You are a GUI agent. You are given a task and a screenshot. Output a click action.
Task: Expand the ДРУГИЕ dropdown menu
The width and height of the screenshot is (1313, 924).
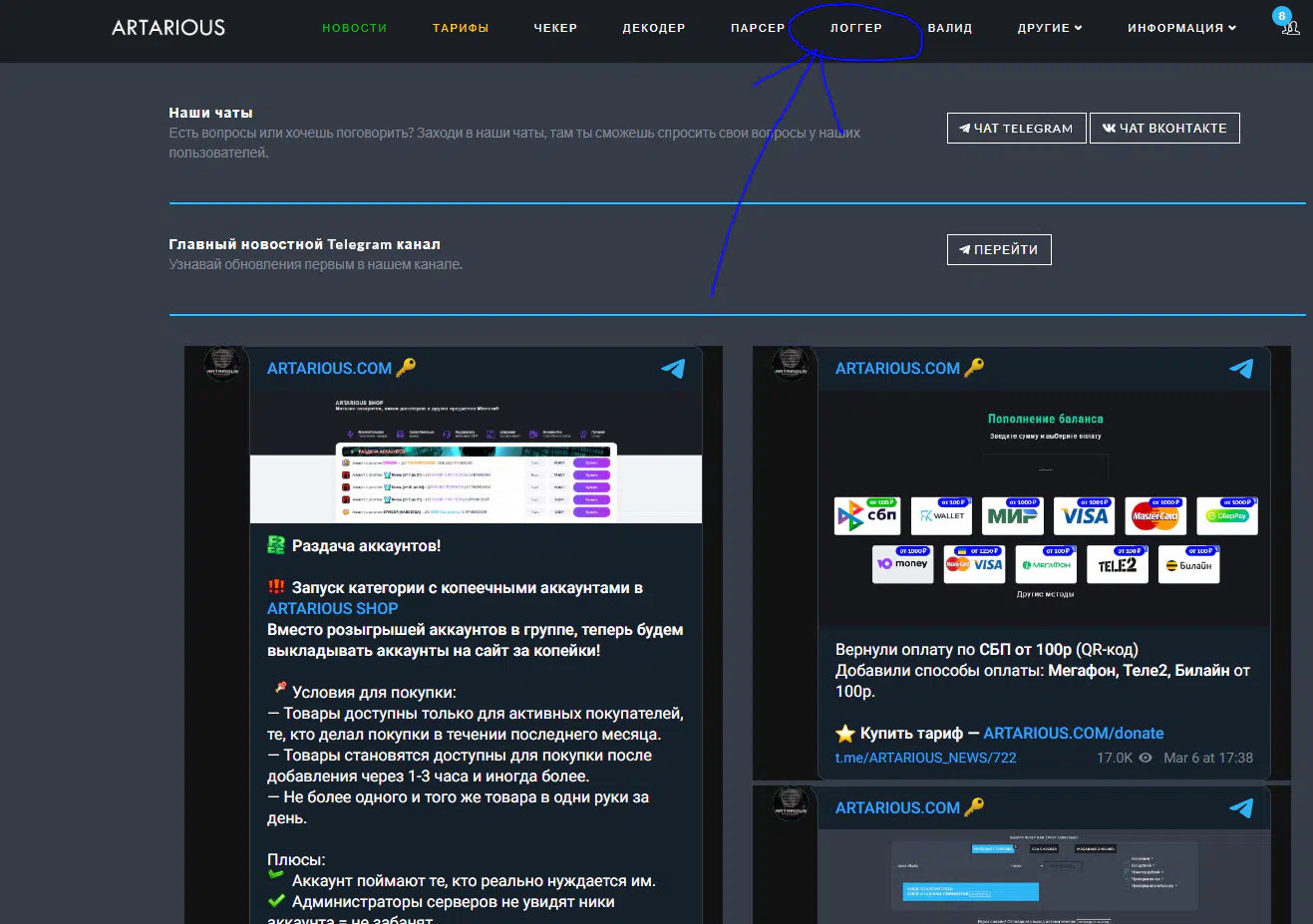1050,28
